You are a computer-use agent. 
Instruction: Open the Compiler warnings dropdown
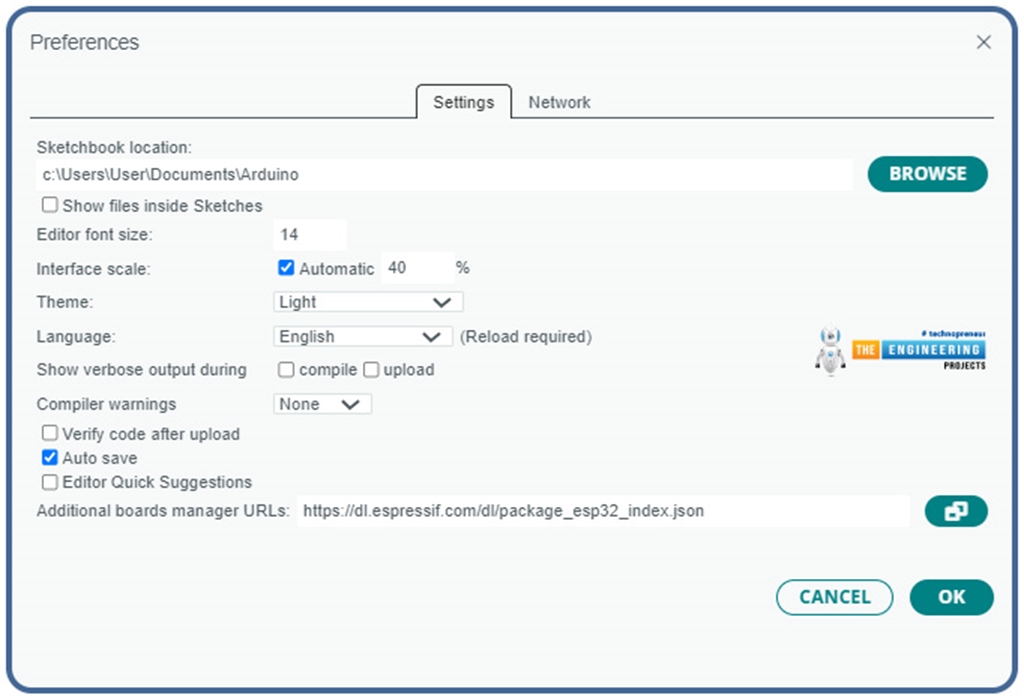[322, 404]
